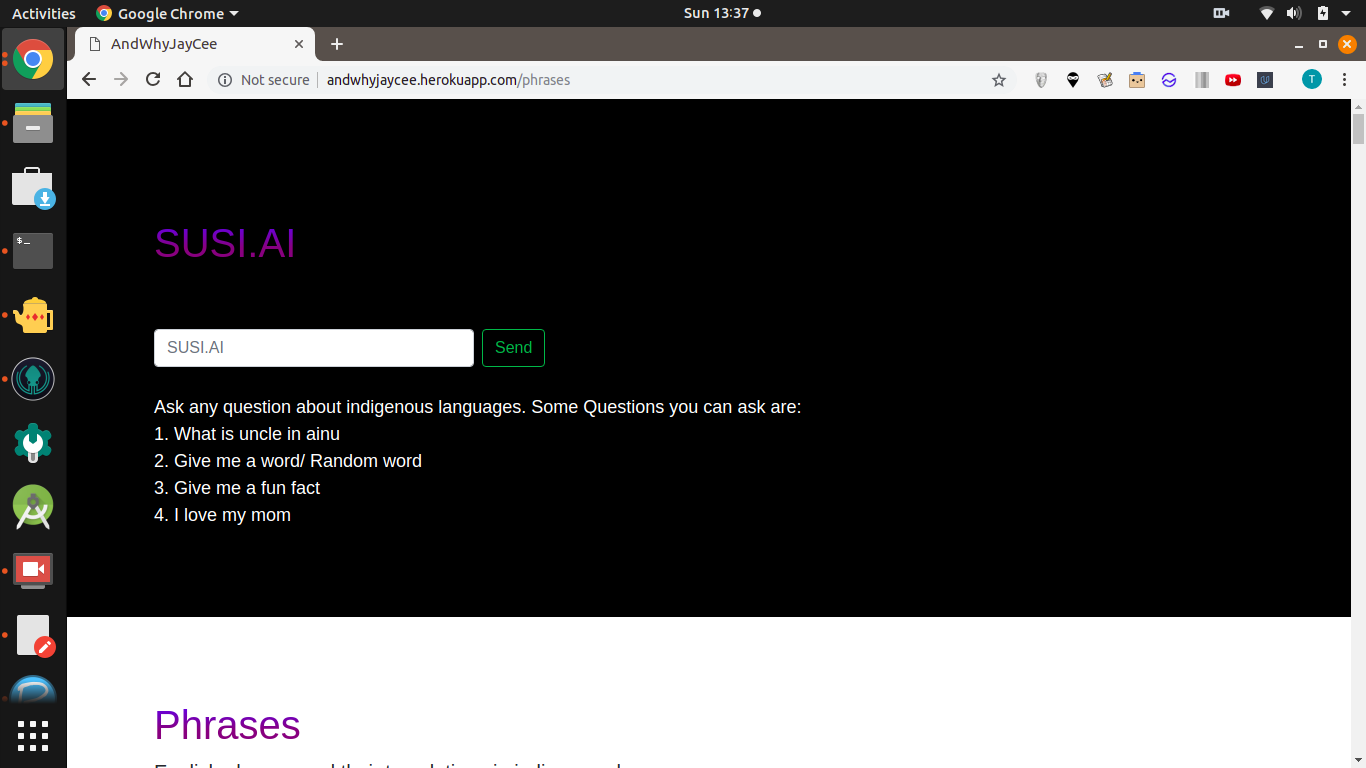
Task: Open the grey mask face extension
Action: (1041, 80)
